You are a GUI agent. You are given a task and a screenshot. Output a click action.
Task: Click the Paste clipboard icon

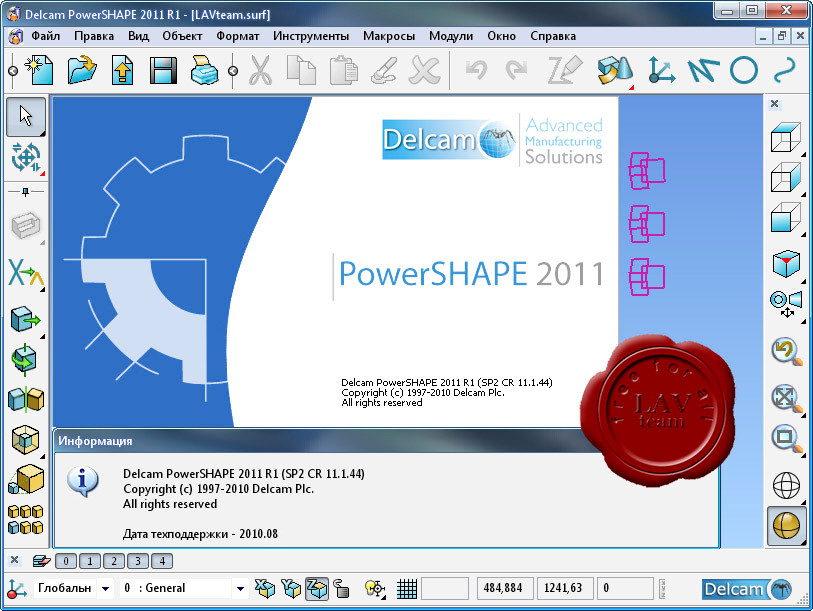point(343,70)
